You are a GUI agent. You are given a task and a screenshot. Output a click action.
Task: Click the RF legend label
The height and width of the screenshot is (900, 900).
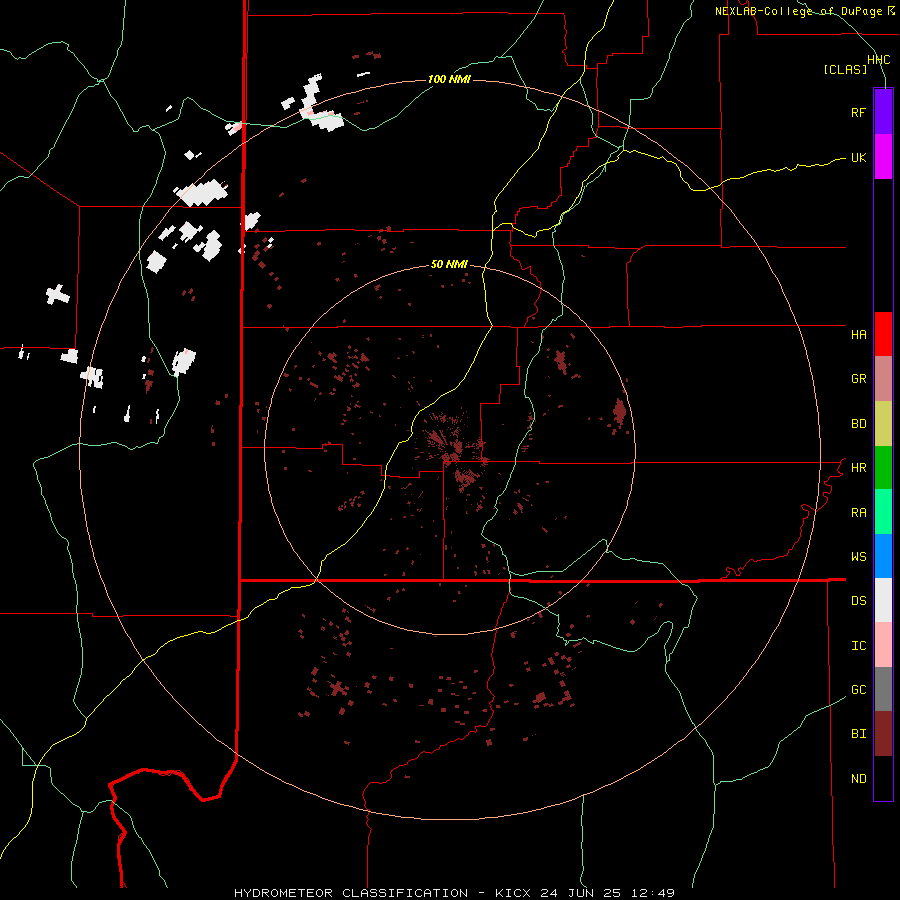pos(858,112)
